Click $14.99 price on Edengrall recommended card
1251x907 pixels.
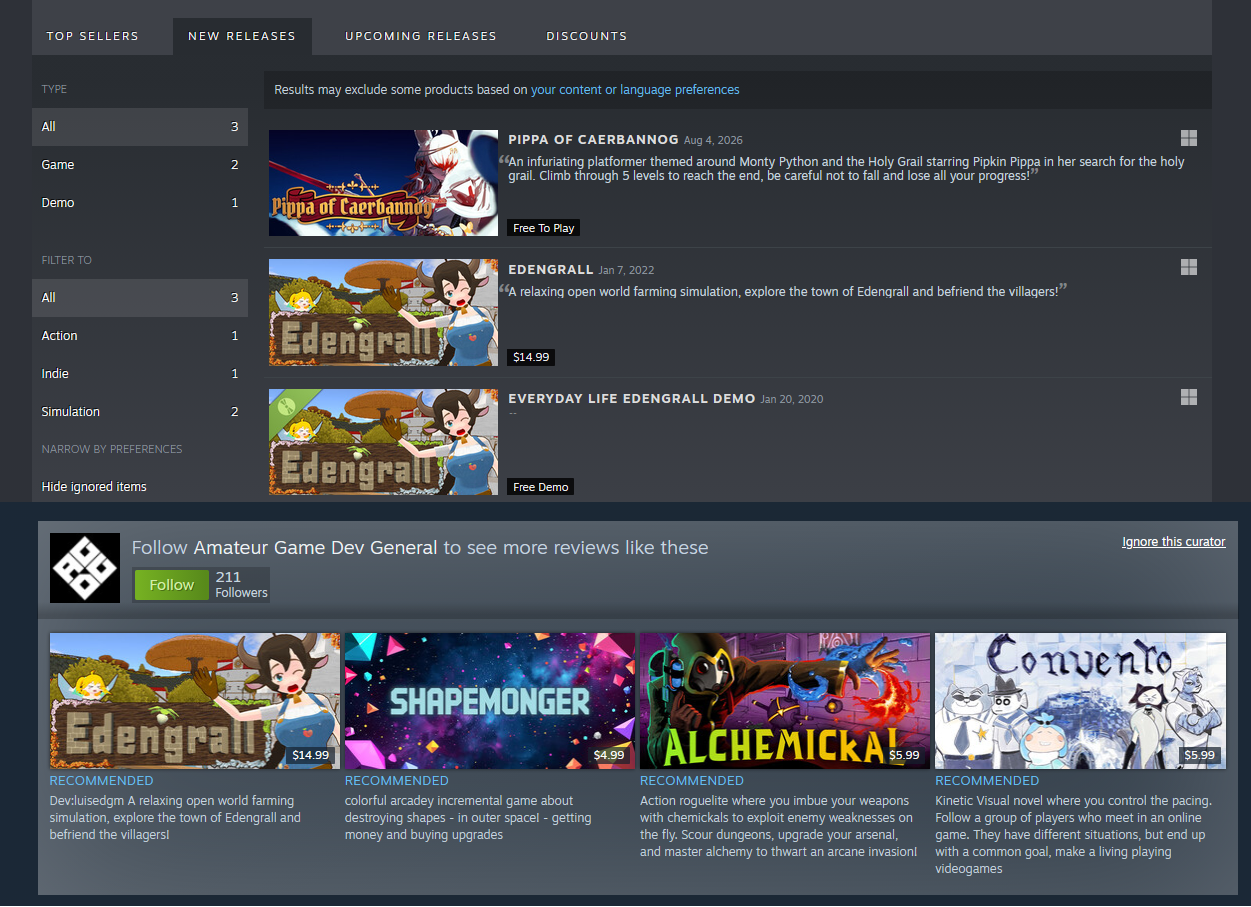tap(310, 755)
